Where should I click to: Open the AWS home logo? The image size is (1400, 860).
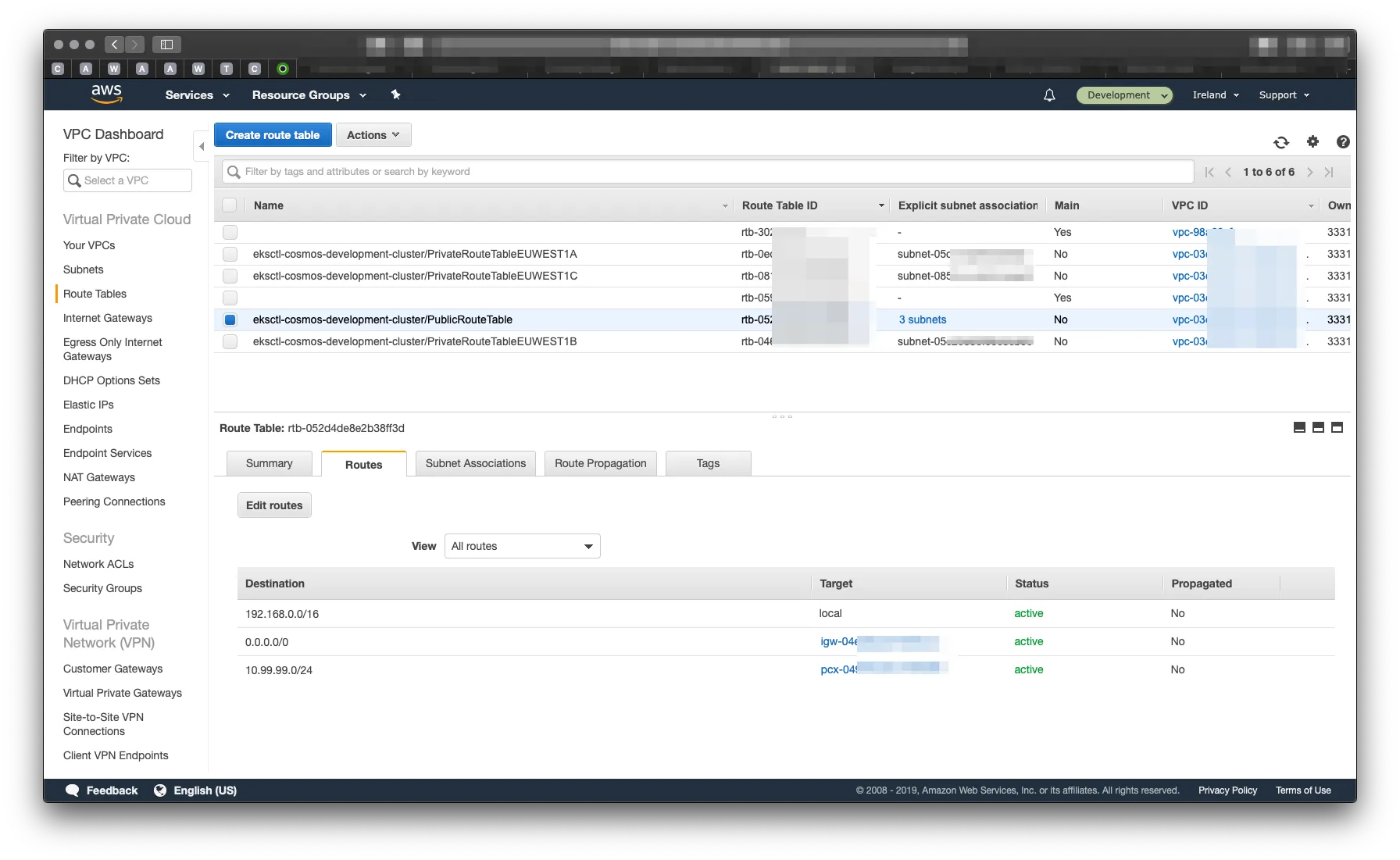click(106, 95)
